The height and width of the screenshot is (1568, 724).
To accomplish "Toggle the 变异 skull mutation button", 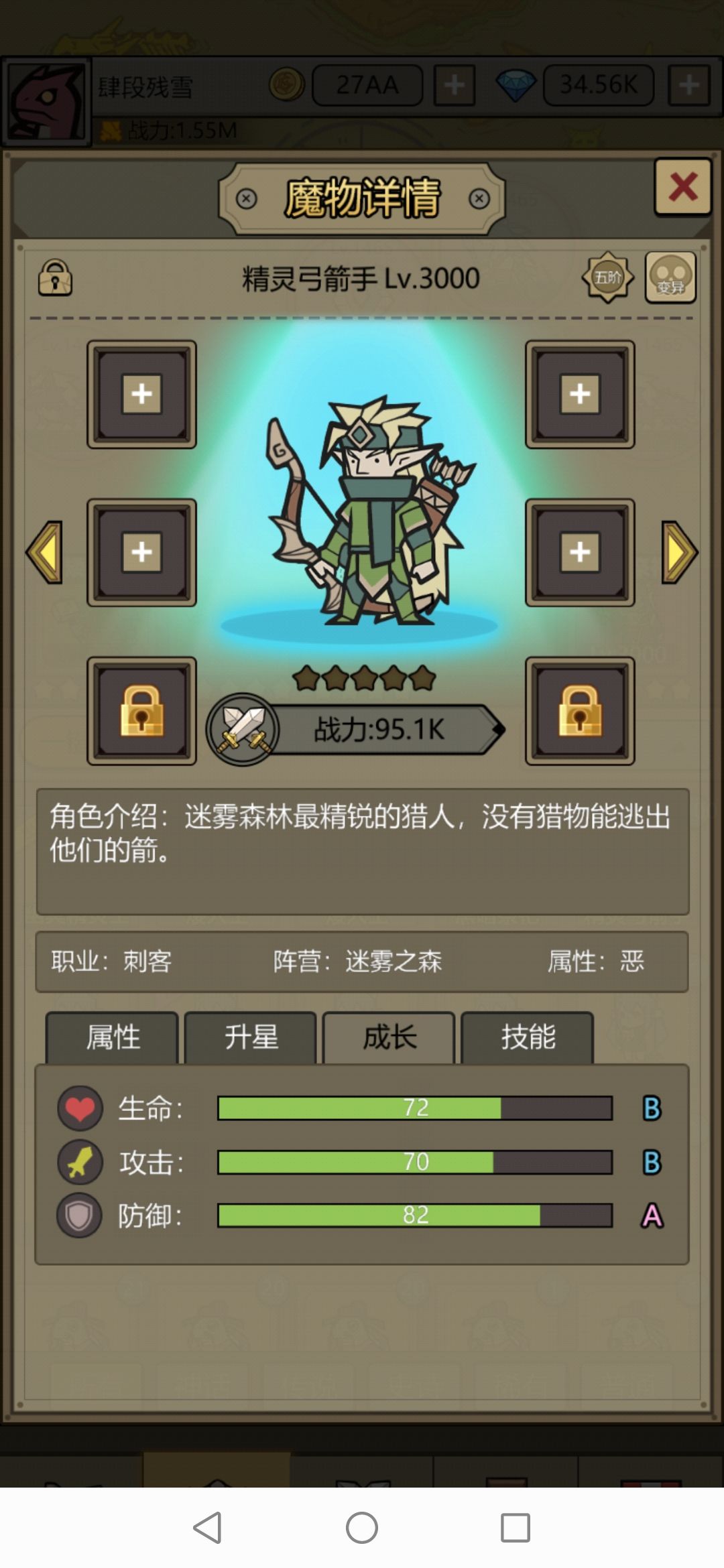I will [670, 277].
